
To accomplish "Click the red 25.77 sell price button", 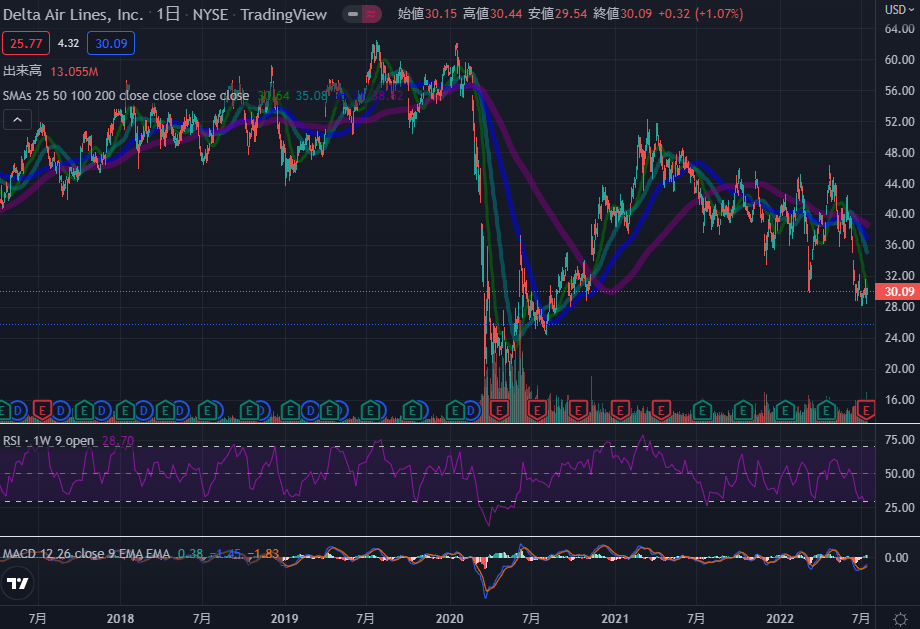I will click(26, 43).
